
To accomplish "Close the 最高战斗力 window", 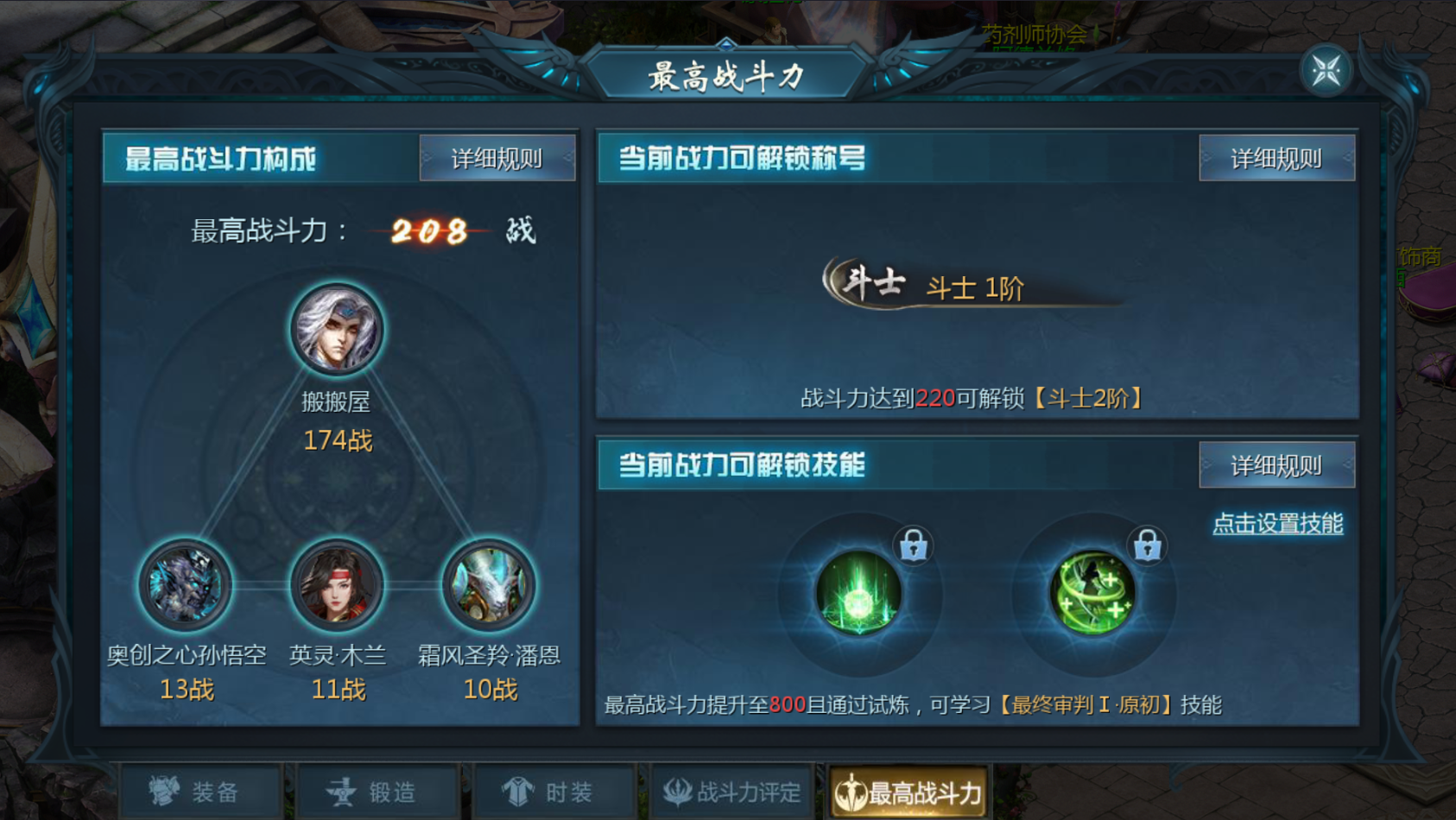I will (1326, 71).
